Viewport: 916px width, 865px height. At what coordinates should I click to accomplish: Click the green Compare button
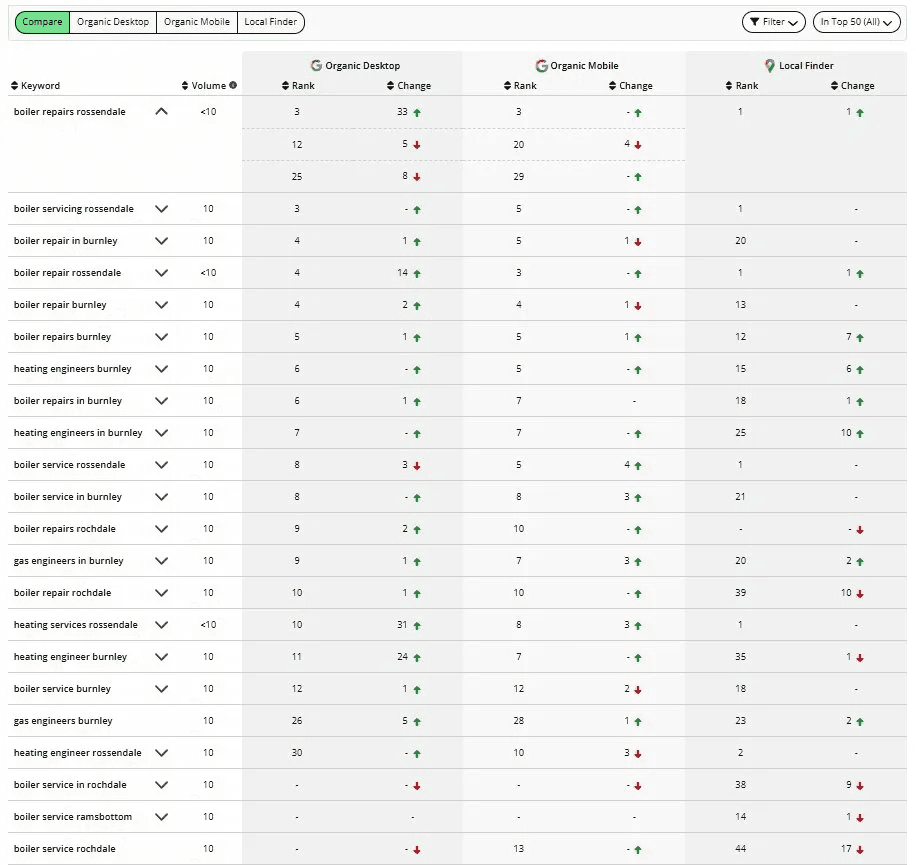point(41,21)
